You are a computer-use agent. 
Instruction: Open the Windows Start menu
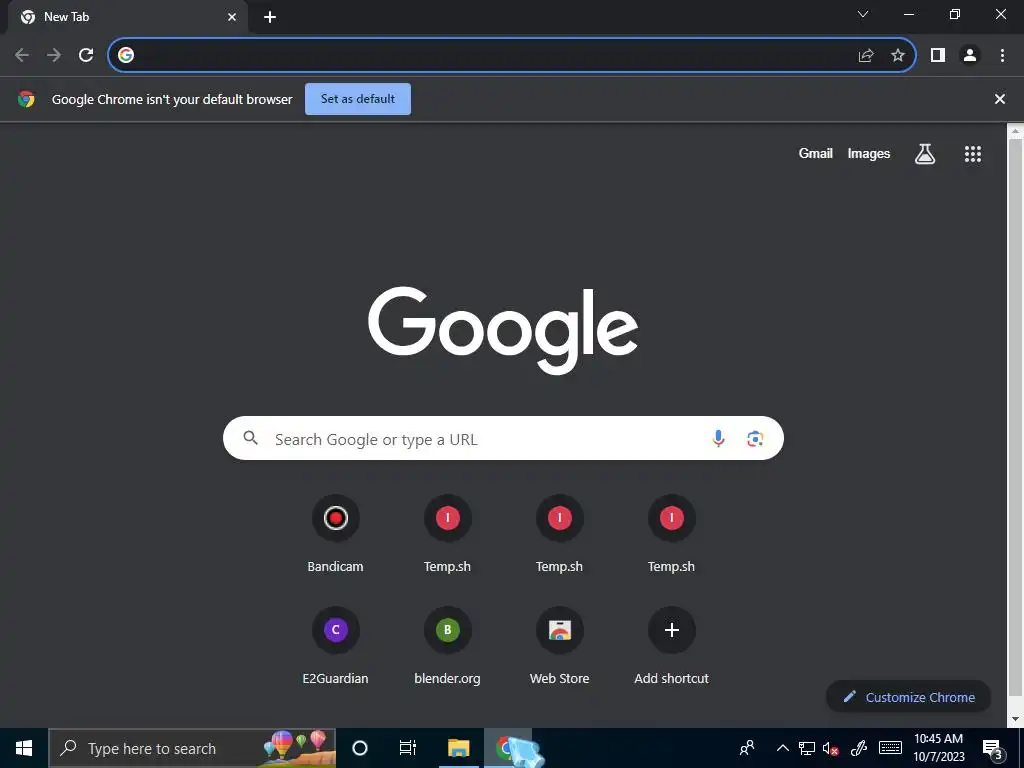[24, 748]
